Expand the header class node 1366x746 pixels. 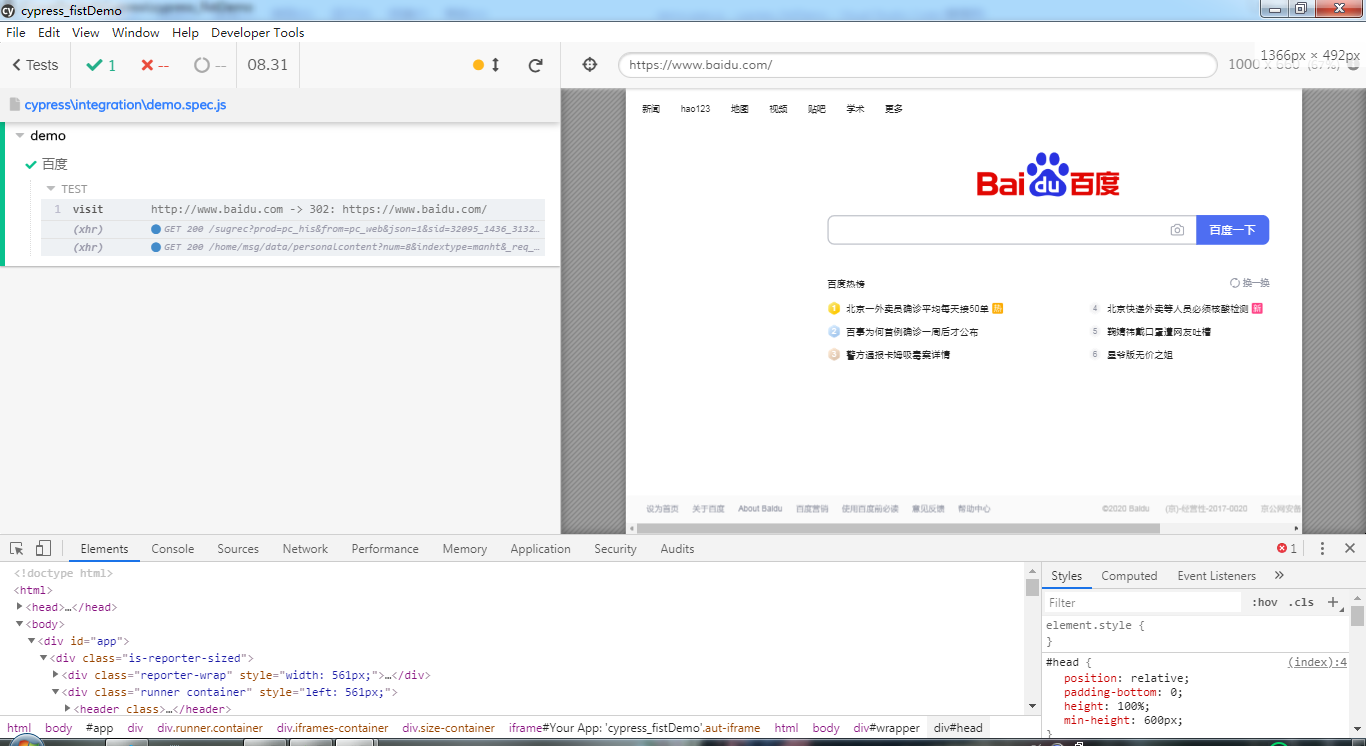click(x=68, y=709)
